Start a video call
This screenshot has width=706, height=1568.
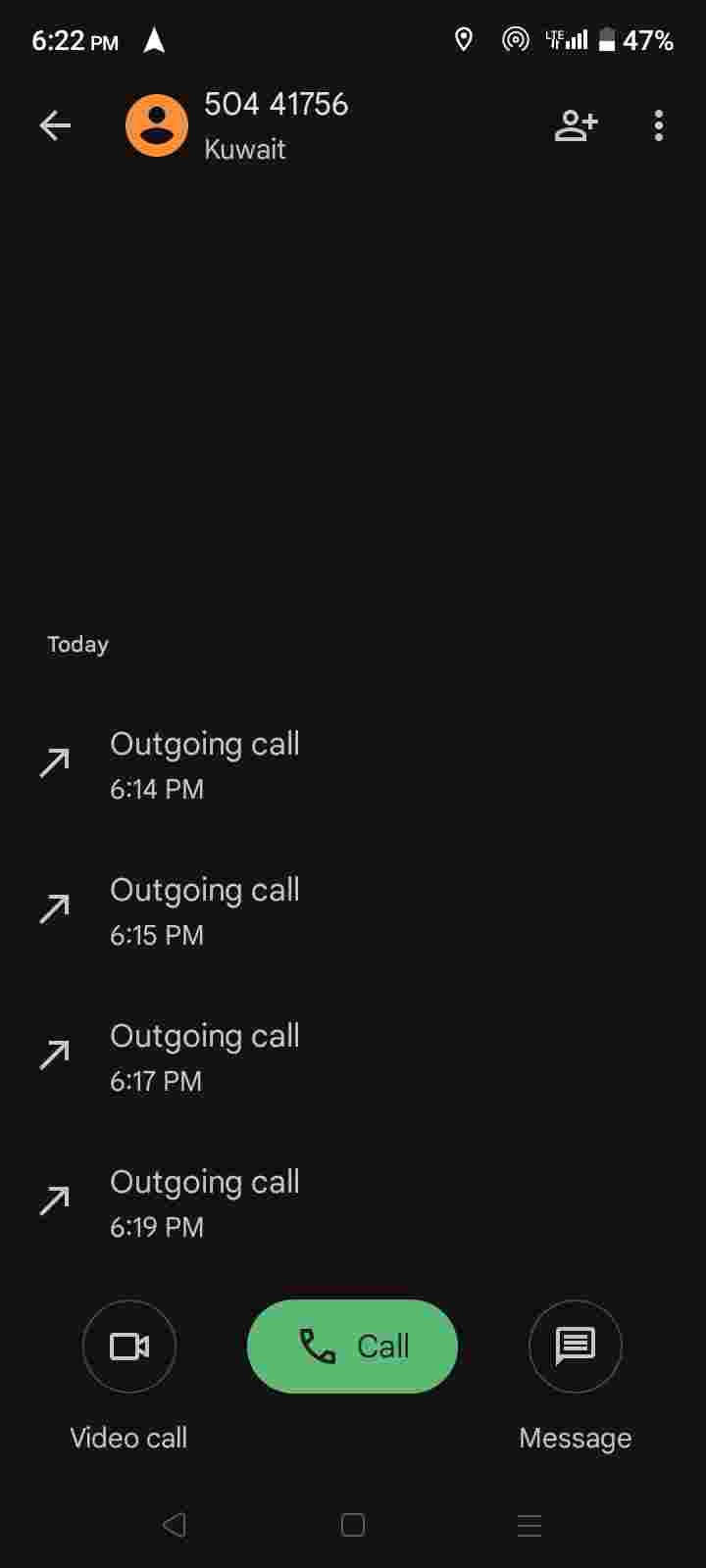129,1346
